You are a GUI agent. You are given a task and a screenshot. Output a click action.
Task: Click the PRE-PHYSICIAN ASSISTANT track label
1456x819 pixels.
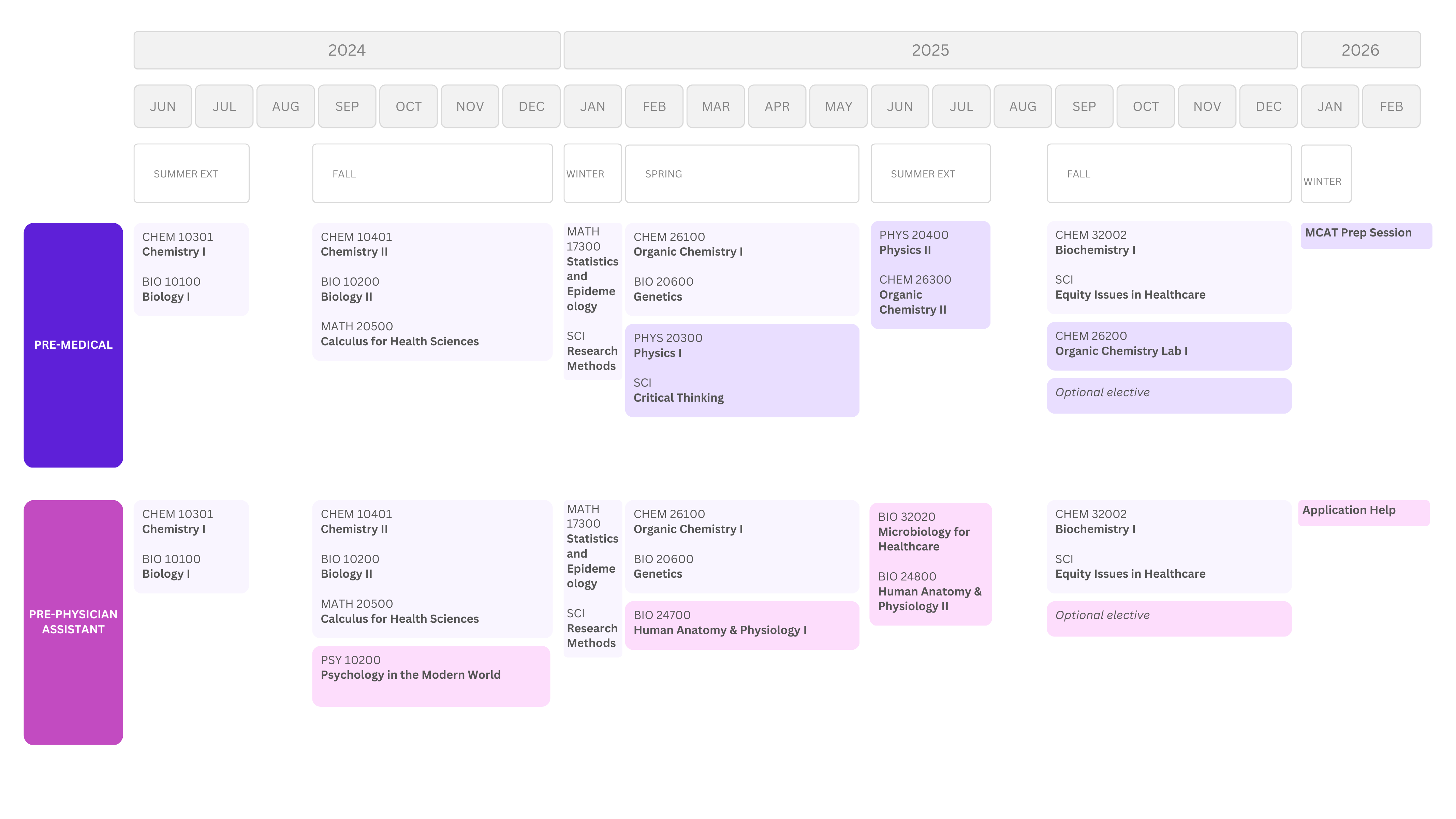(73, 622)
